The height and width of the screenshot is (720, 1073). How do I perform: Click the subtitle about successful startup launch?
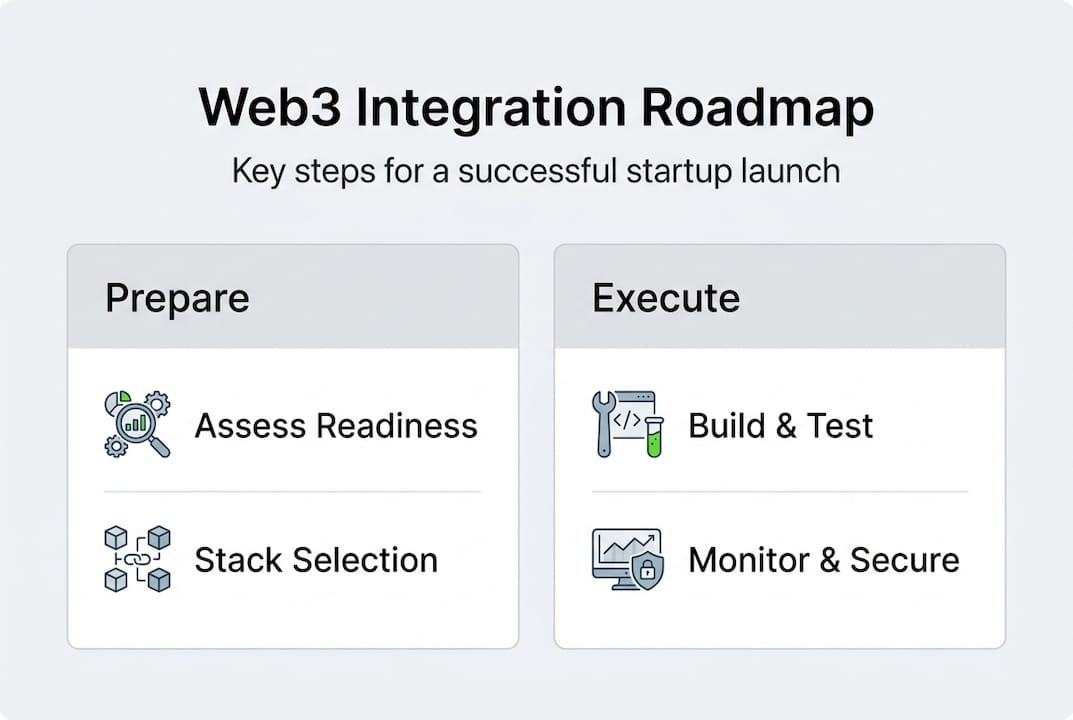coord(536,171)
